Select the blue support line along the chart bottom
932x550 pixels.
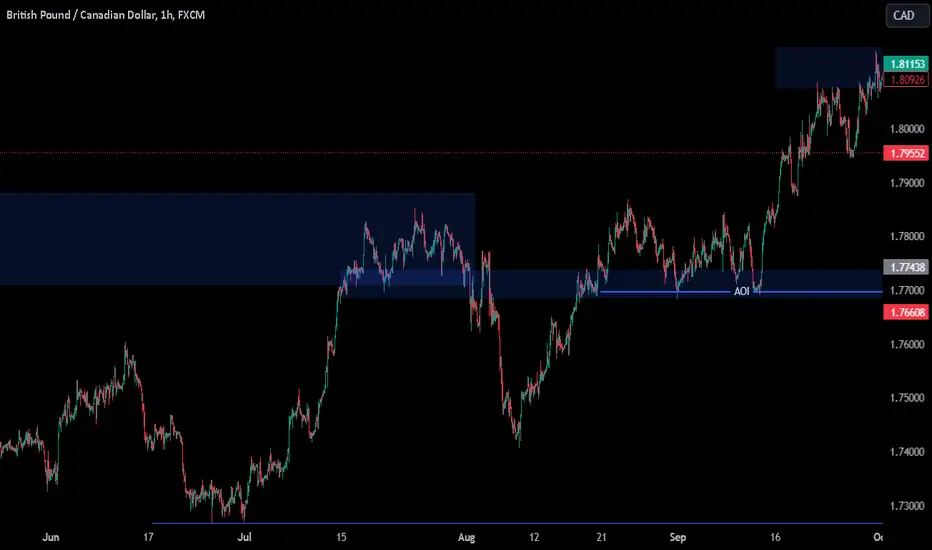tap(517, 523)
